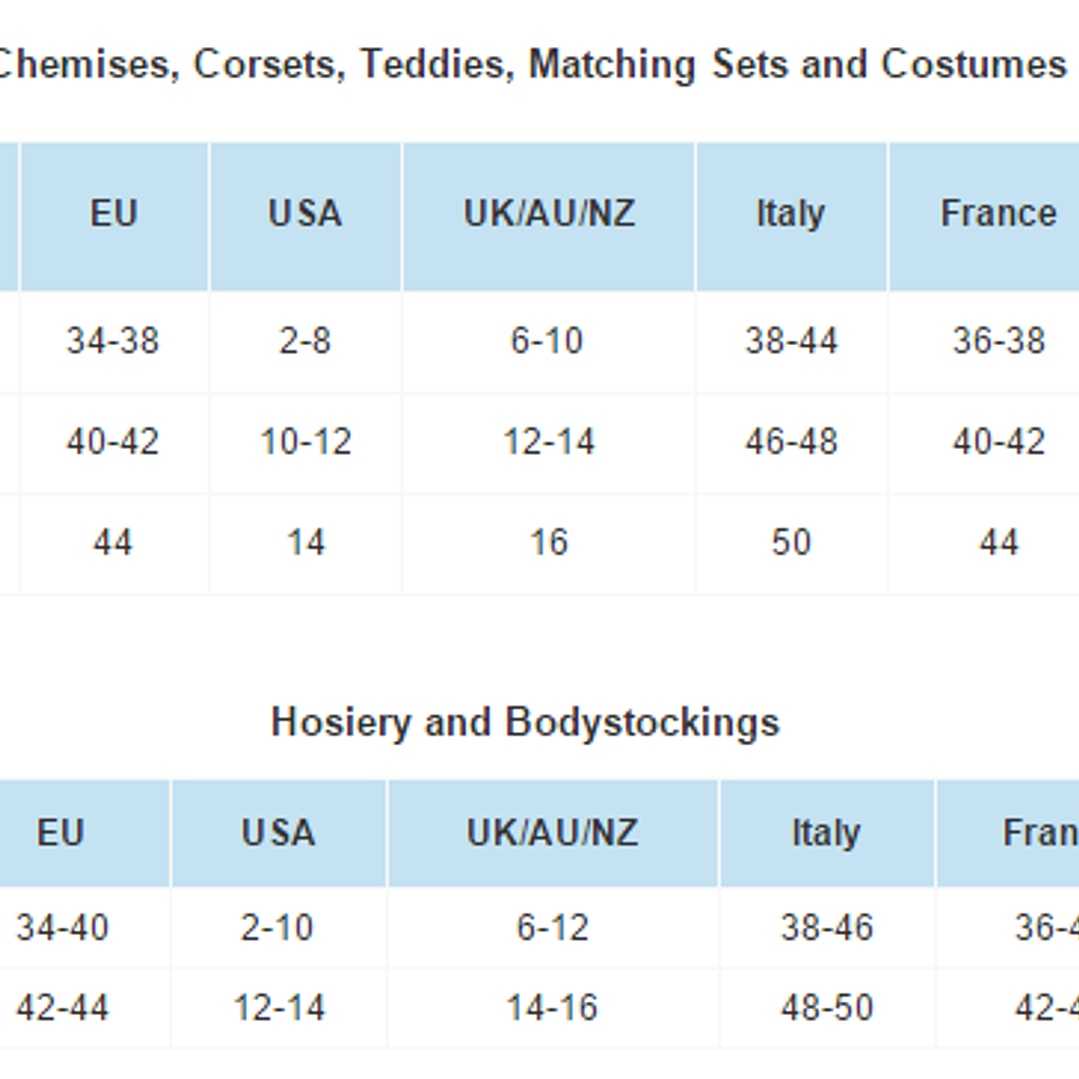Image resolution: width=1079 pixels, height=1079 pixels.
Task: Click Italy header in the top table
Action: (790, 214)
